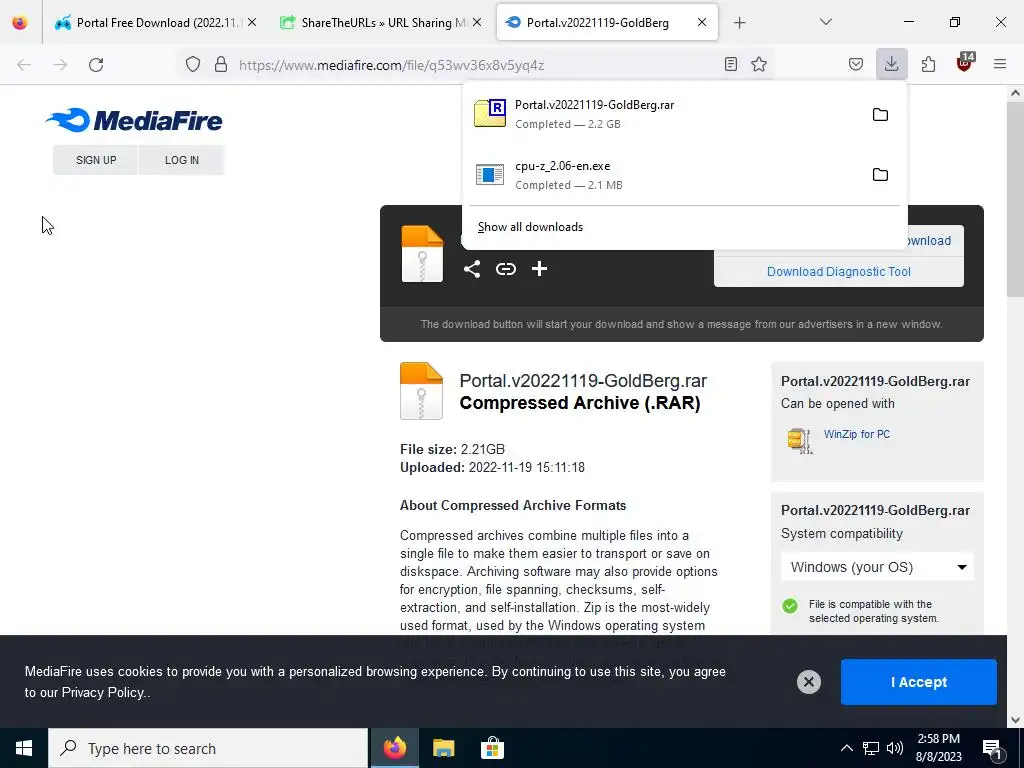1024x768 pixels.
Task: Close the ShareTheURLs tab
Action: pos(477,22)
